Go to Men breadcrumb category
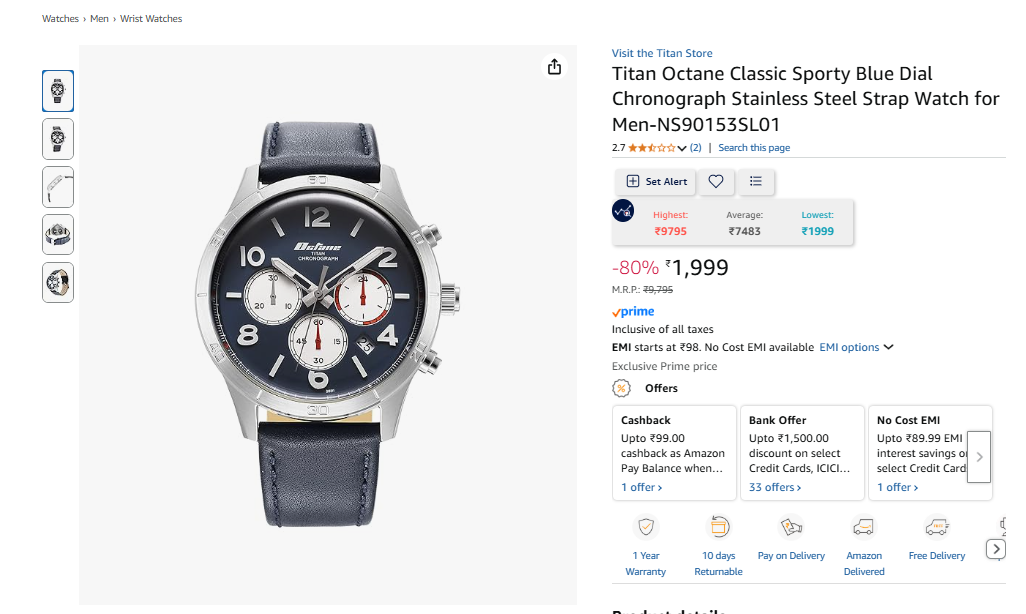 [99, 19]
